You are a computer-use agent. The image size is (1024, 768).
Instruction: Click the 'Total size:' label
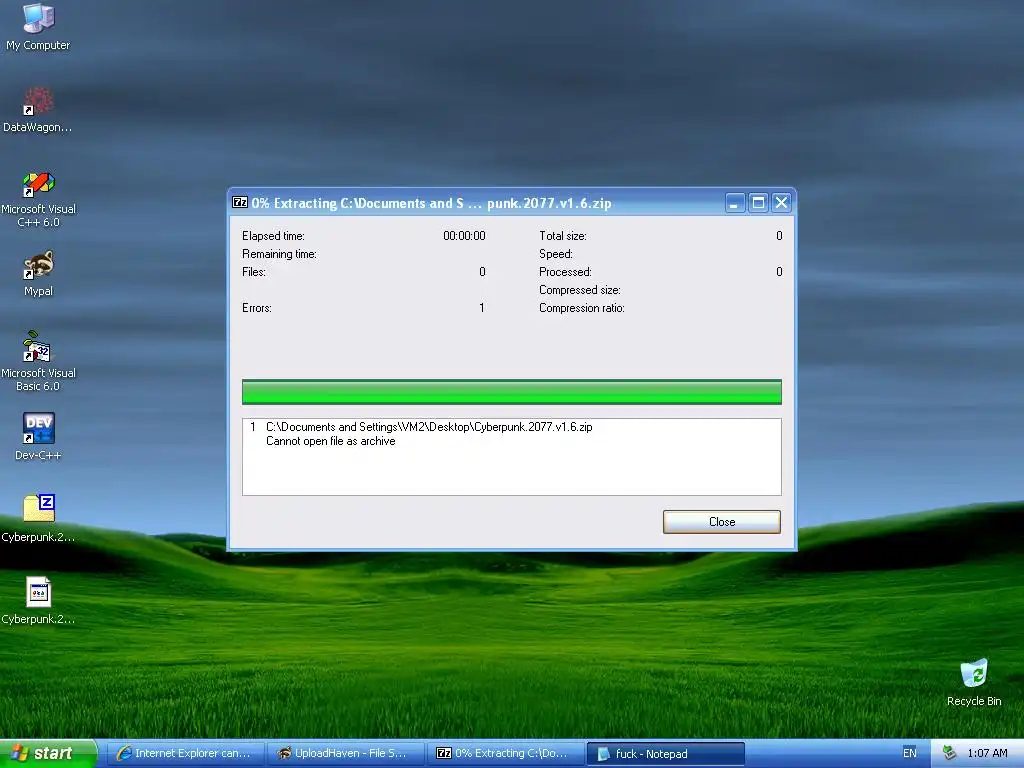[562, 236]
